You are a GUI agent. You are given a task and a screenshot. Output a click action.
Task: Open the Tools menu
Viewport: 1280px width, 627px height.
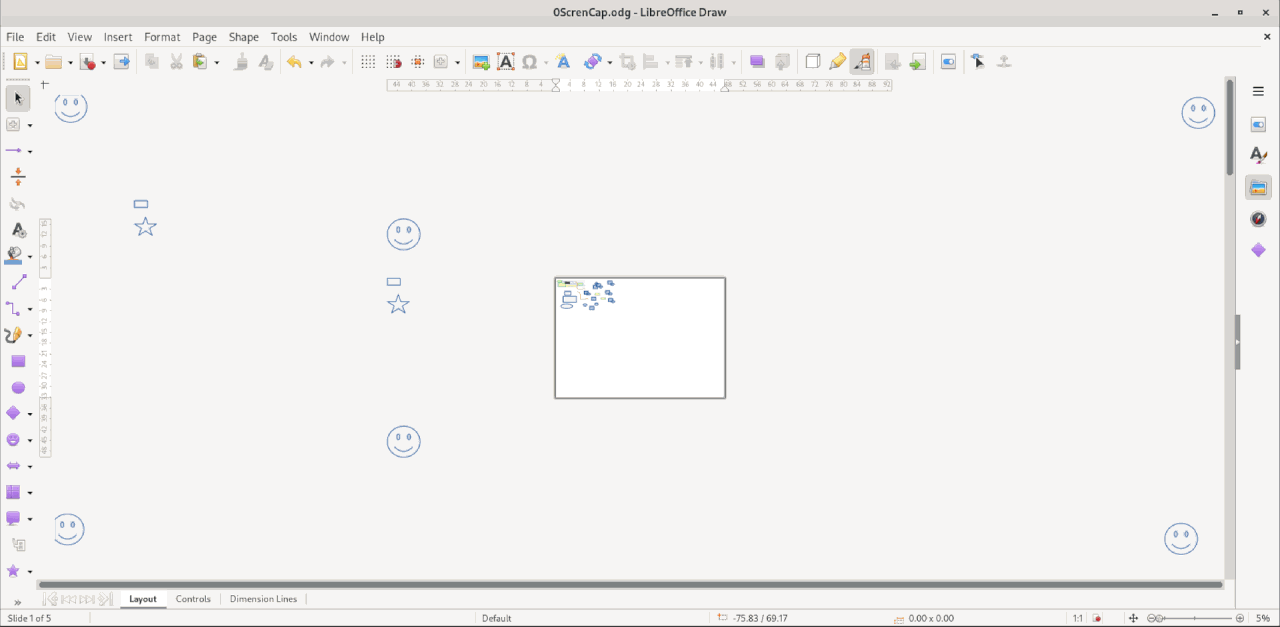[284, 37]
